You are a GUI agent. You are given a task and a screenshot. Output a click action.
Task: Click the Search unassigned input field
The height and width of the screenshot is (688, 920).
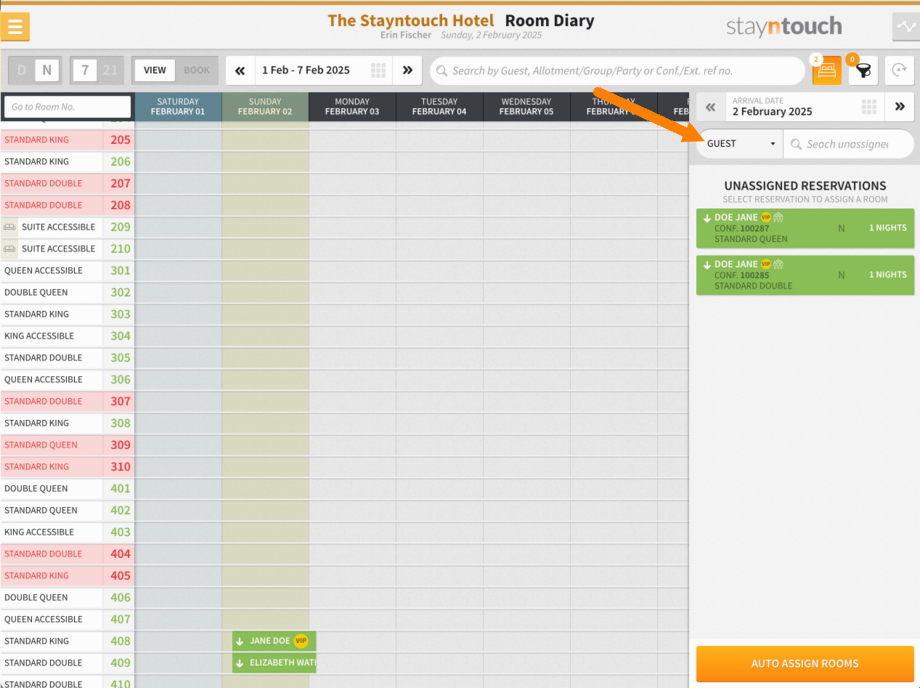pos(848,144)
